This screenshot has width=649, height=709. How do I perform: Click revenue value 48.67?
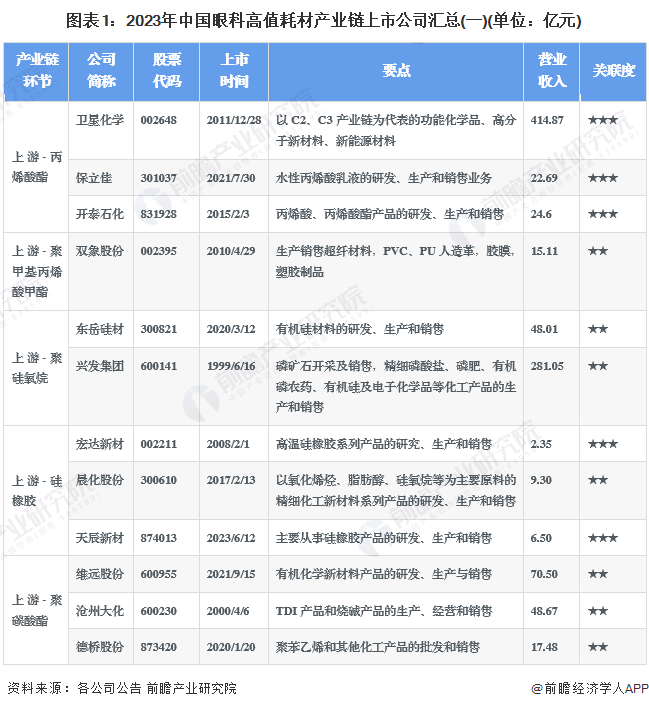544,611
